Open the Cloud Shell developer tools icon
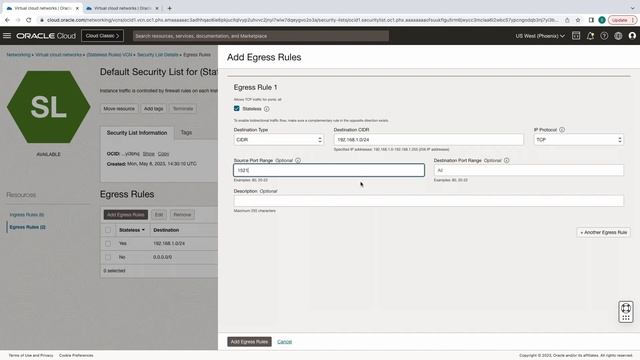640x360 pixels. point(576,36)
